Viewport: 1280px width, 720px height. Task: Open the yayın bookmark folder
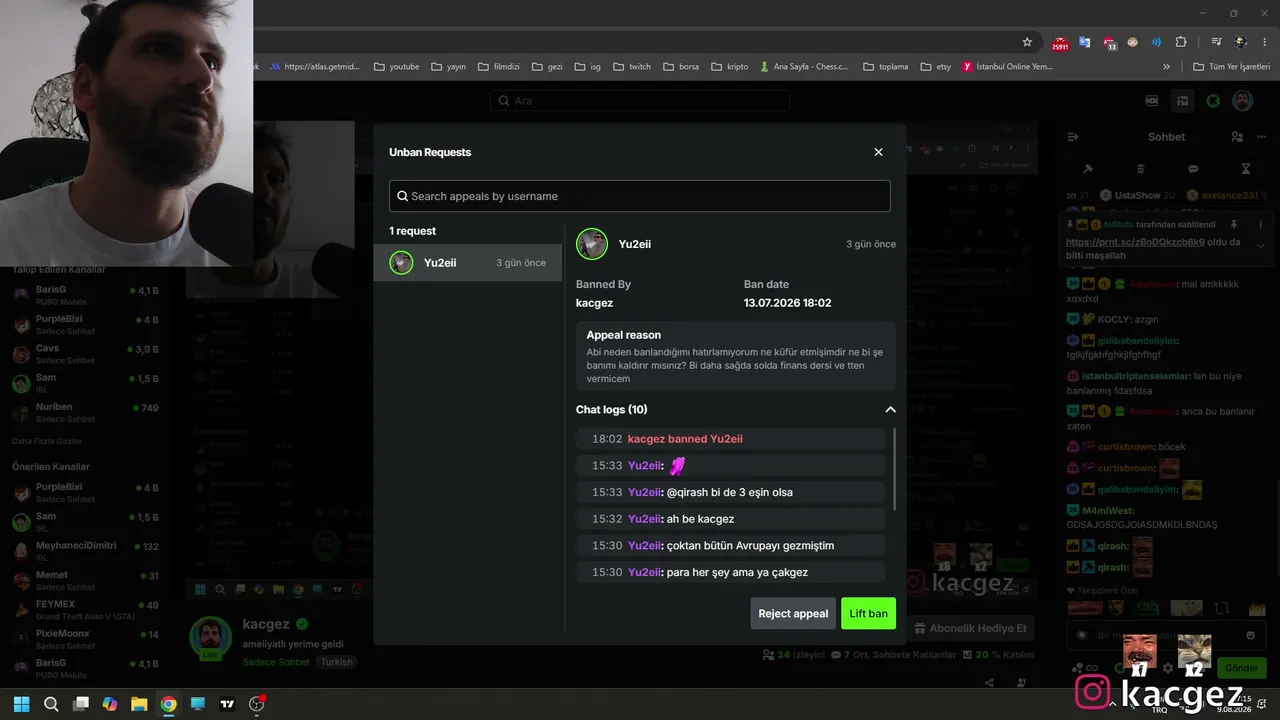click(x=448, y=67)
